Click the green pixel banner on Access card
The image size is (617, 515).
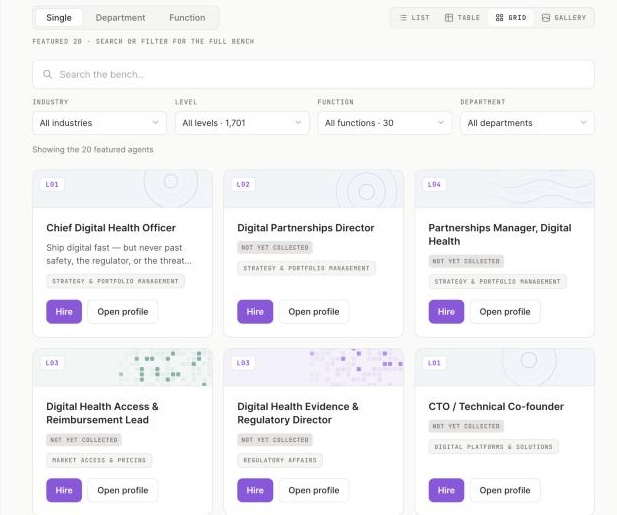[122, 367]
